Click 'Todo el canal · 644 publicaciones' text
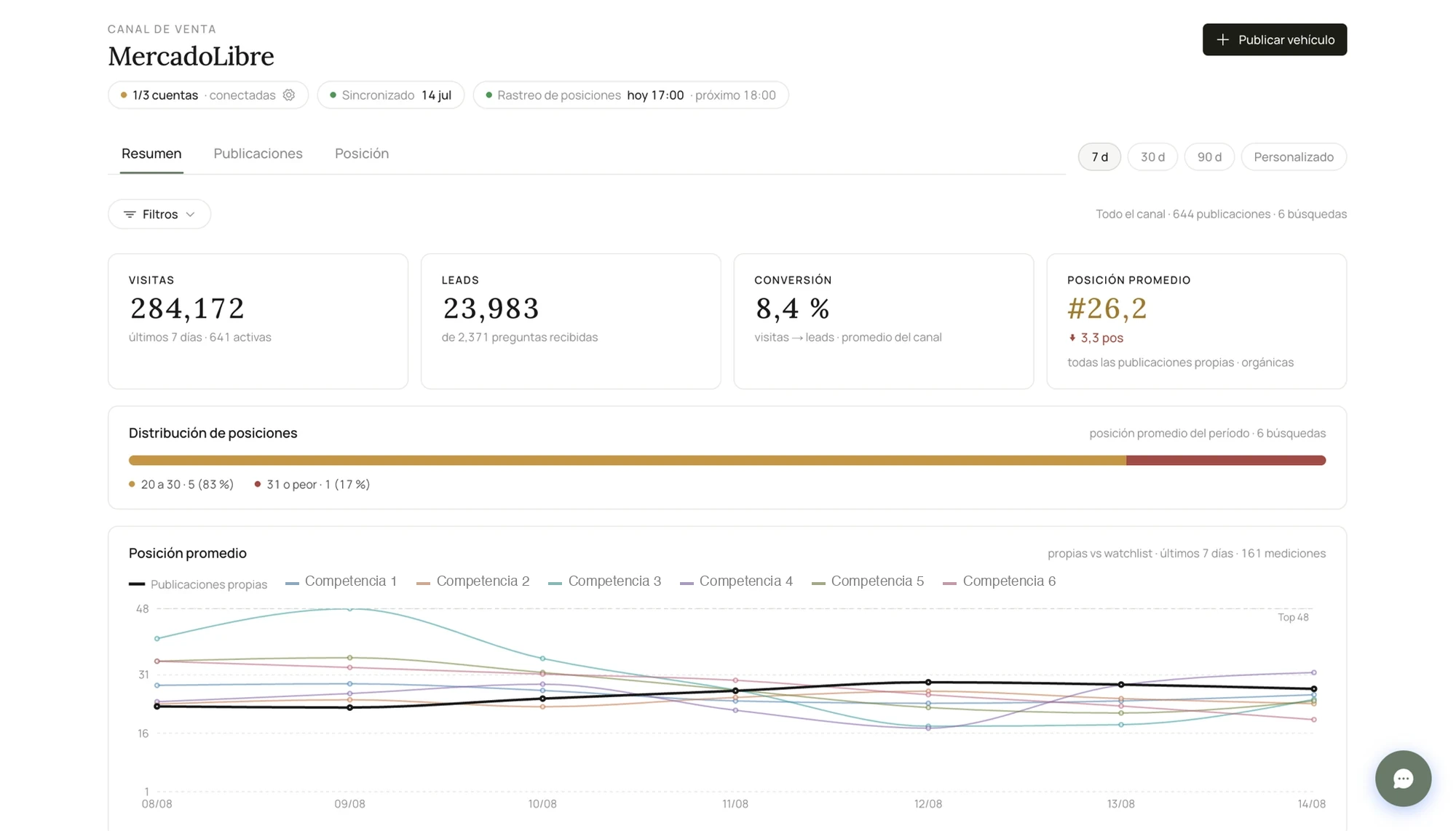The width and height of the screenshot is (1456, 831). point(1183,214)
